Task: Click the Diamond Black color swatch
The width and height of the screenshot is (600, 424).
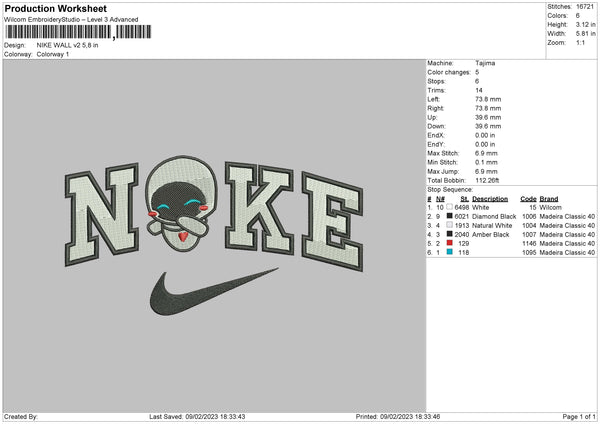Action: (x=449, y=216)
